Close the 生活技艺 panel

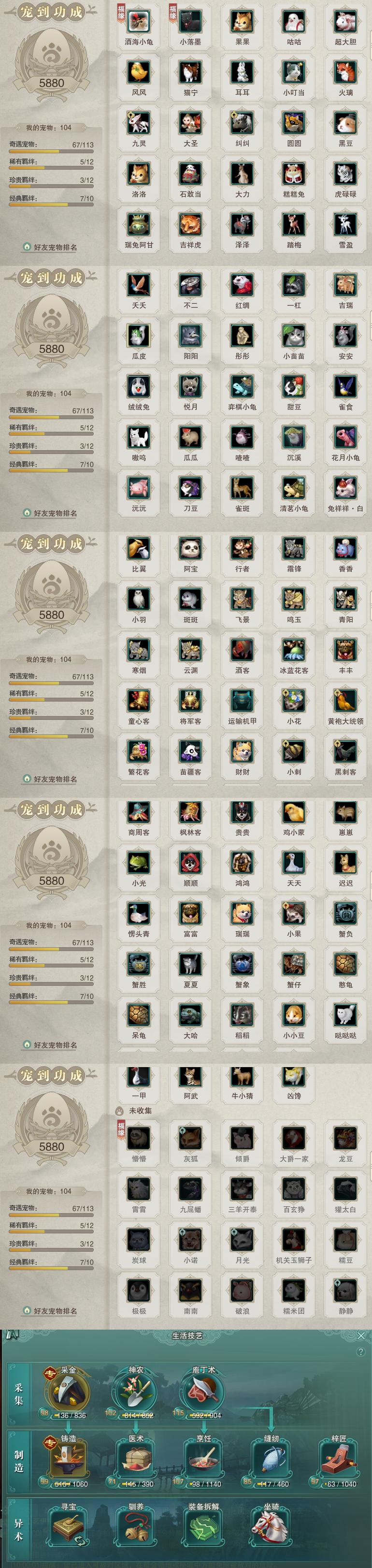coord(361,1335)
